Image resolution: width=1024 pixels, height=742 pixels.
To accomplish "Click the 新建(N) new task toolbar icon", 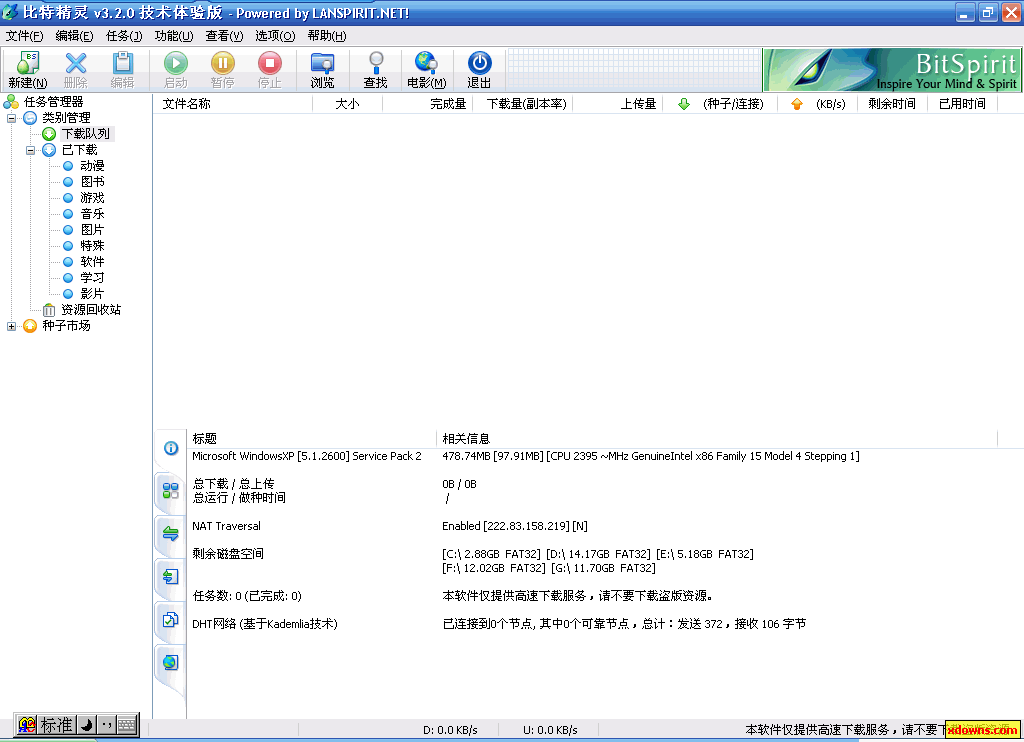I will point(28,69).
